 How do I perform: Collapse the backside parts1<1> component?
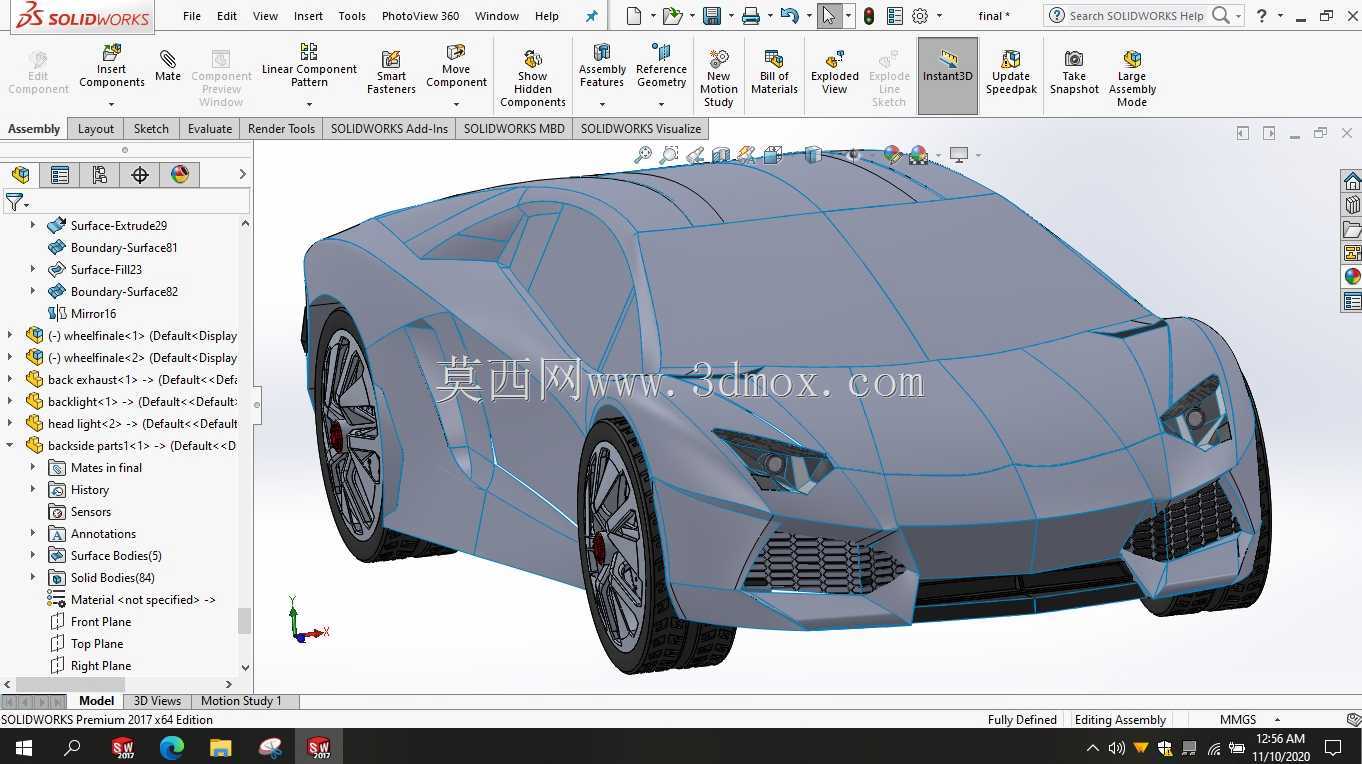[x=10, y=446]
